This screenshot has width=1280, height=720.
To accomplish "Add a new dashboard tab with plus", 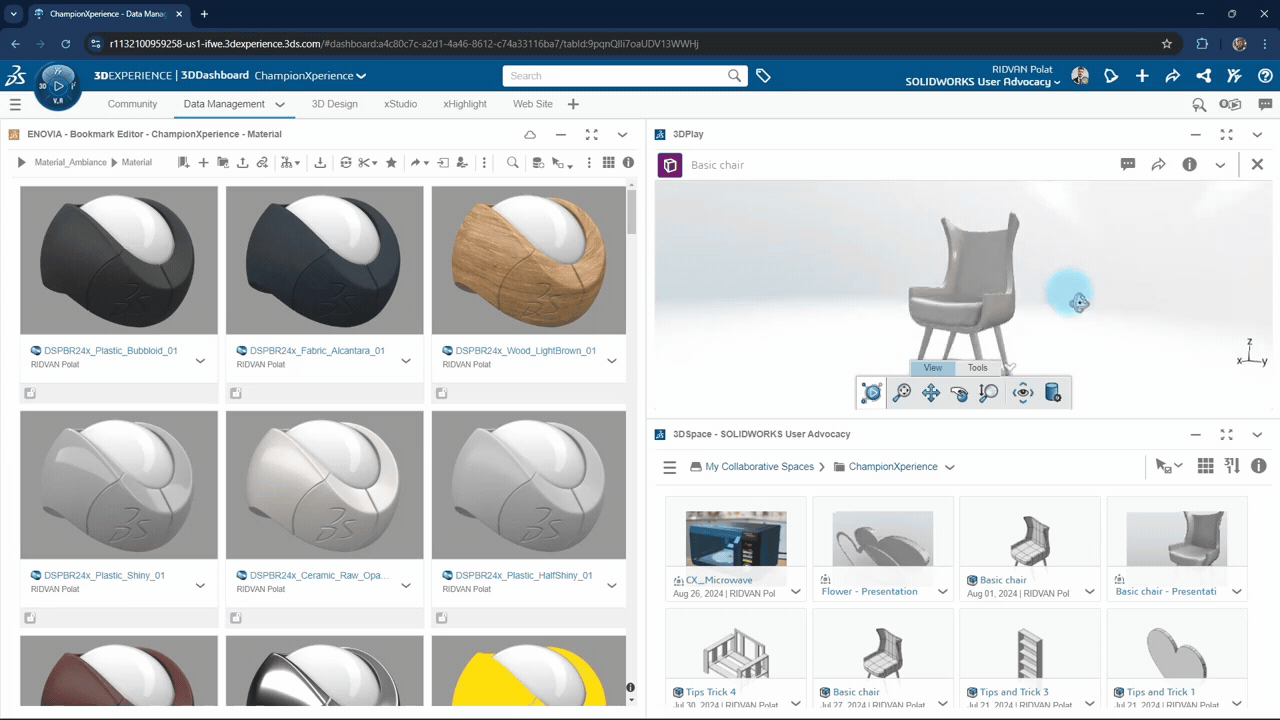I will tap(573, 104).
